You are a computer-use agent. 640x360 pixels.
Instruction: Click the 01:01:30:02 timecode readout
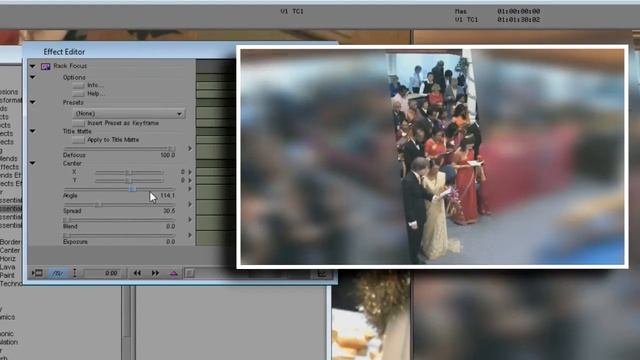tap(518, 20)
